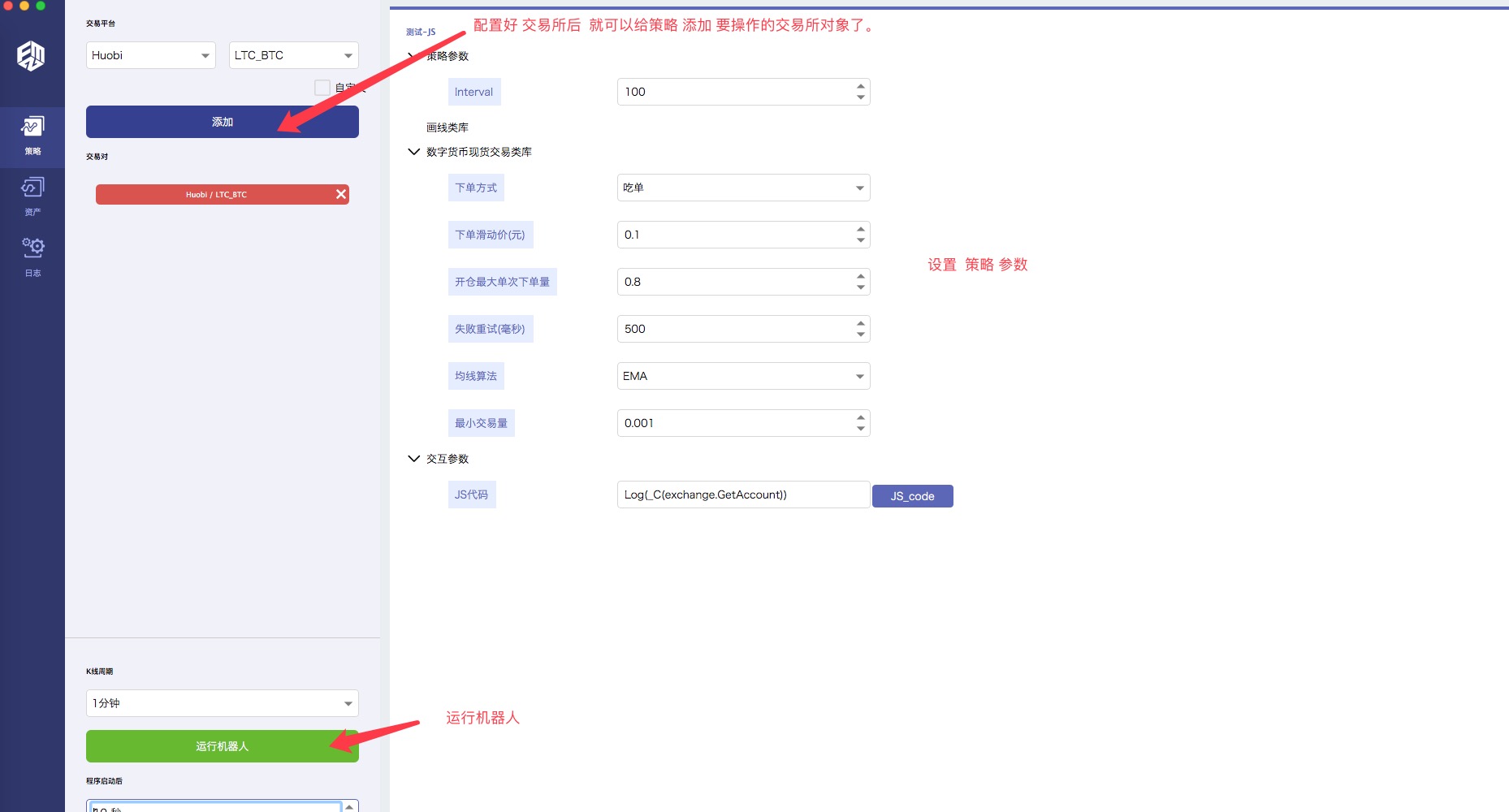Decrease the 最小交易量 value
This screenshot has width=1509, height=812.
pos(861,429)
